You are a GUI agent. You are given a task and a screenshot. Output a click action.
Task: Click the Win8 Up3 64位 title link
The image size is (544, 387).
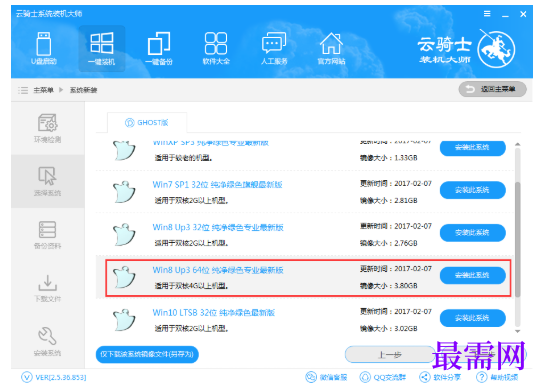[x=218, y=270]
